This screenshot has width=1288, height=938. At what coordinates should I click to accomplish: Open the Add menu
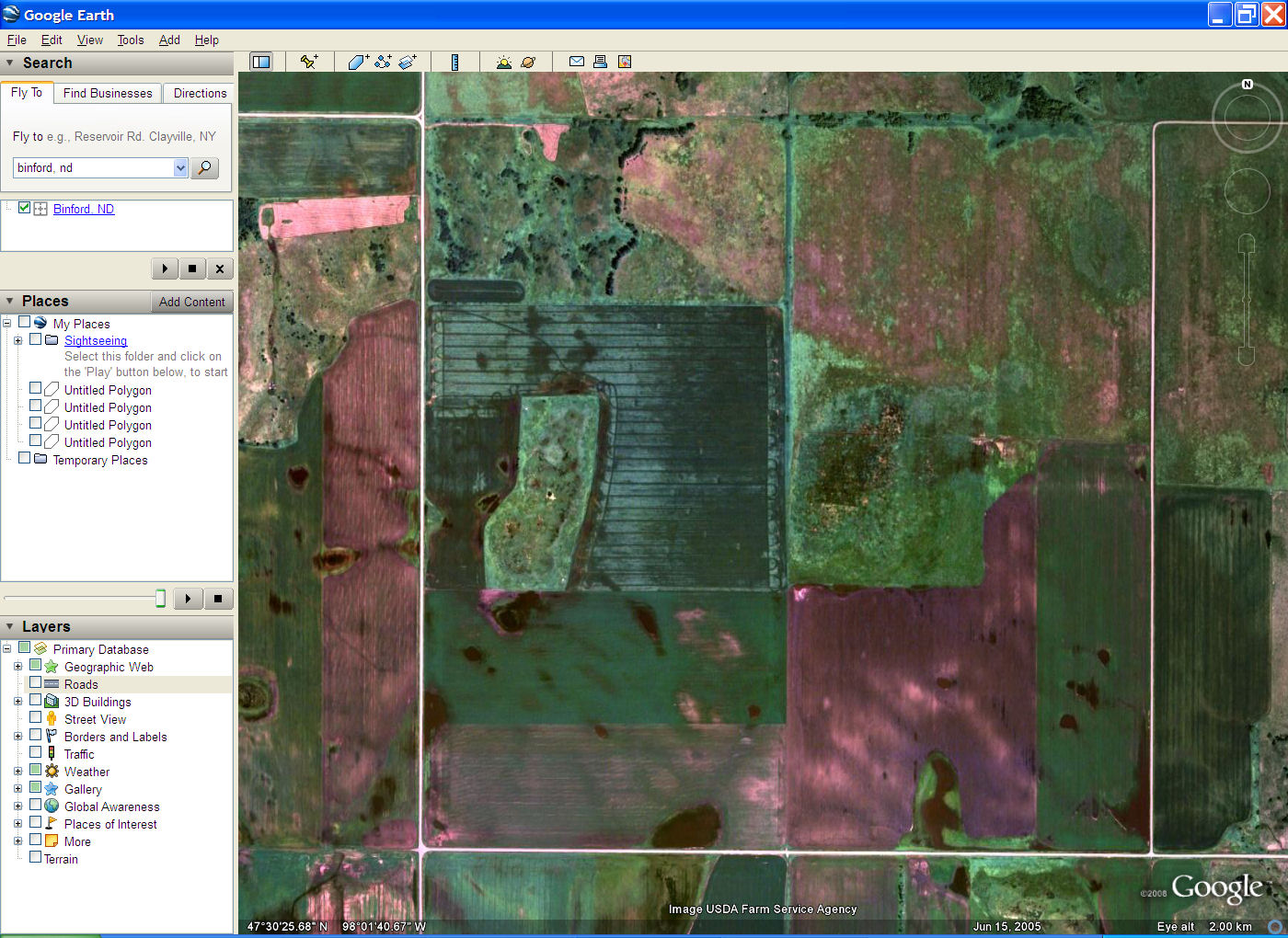coord(169,40)
